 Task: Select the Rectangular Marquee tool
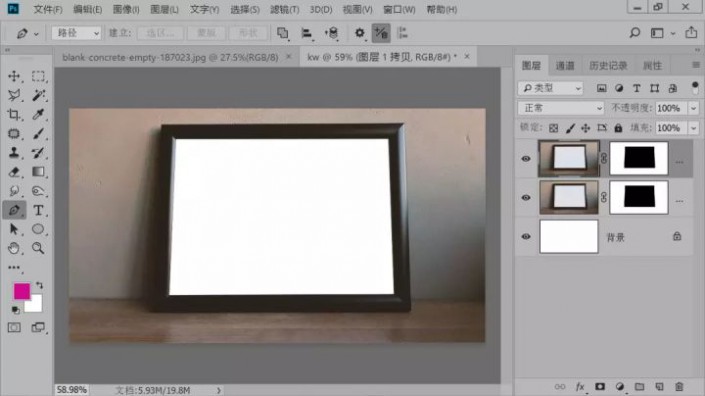[38, 76]
